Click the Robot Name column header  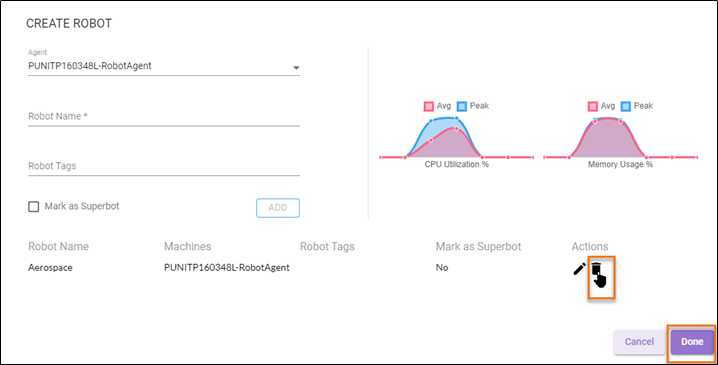59,246
